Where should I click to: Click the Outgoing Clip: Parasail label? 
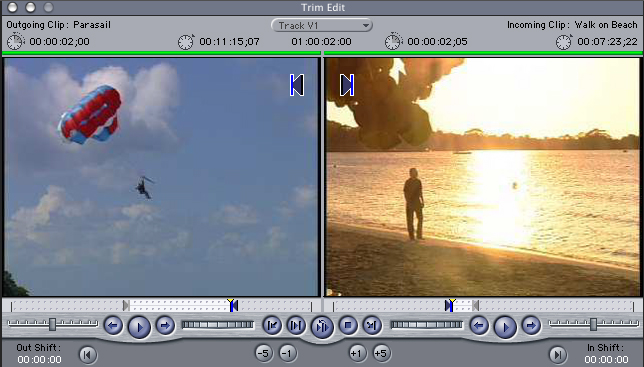coord(58,25)
